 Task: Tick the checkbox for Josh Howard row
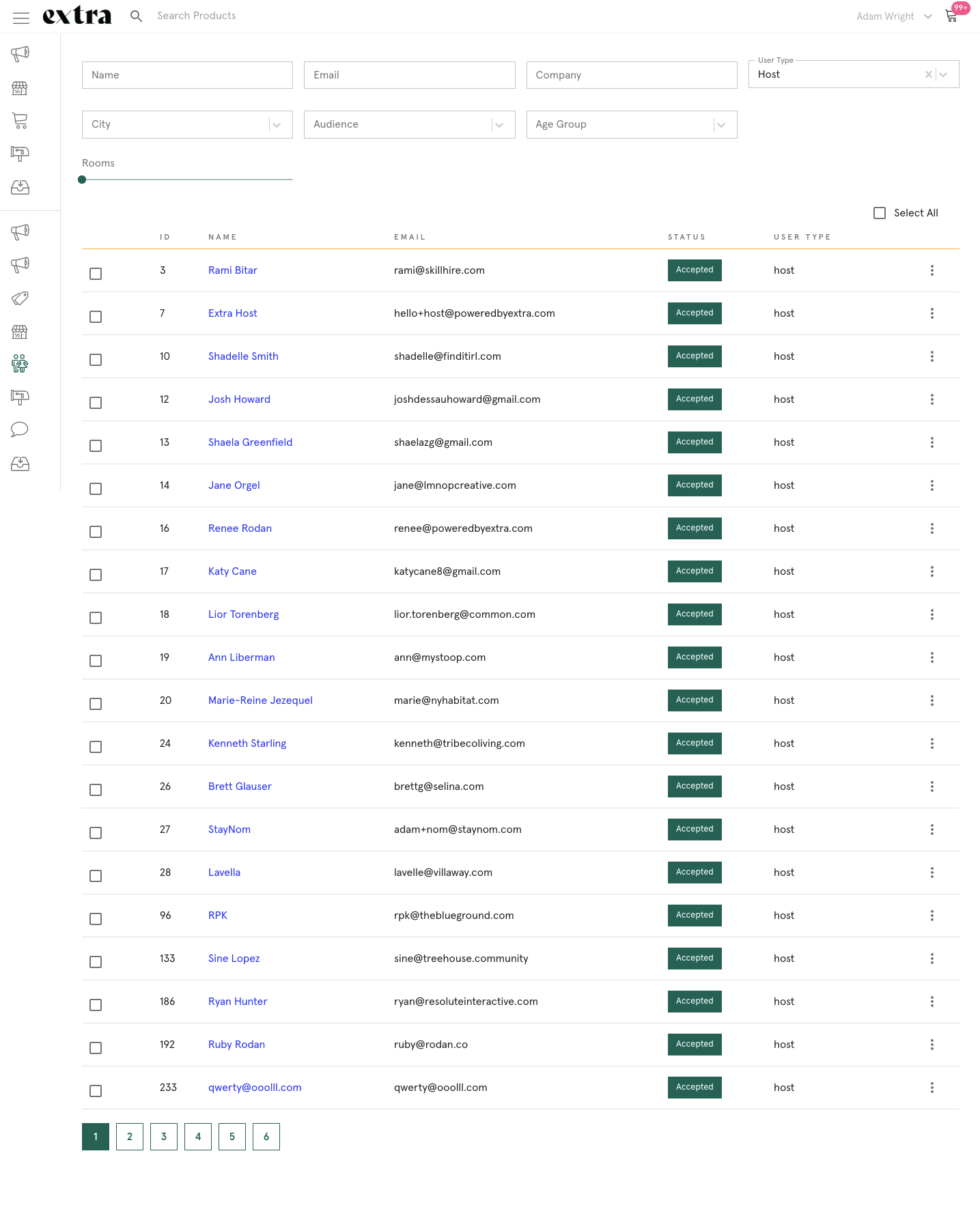tap(96, 403)
